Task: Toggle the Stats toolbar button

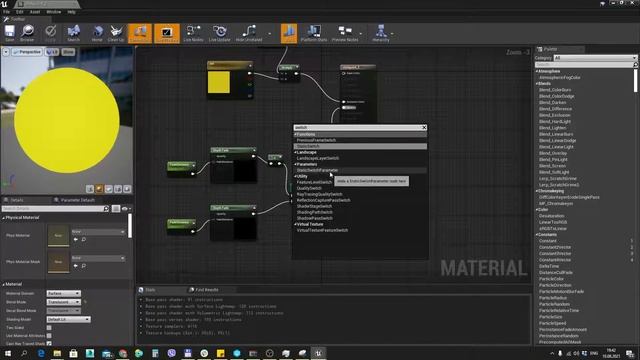Action: (x=289, y=33)
